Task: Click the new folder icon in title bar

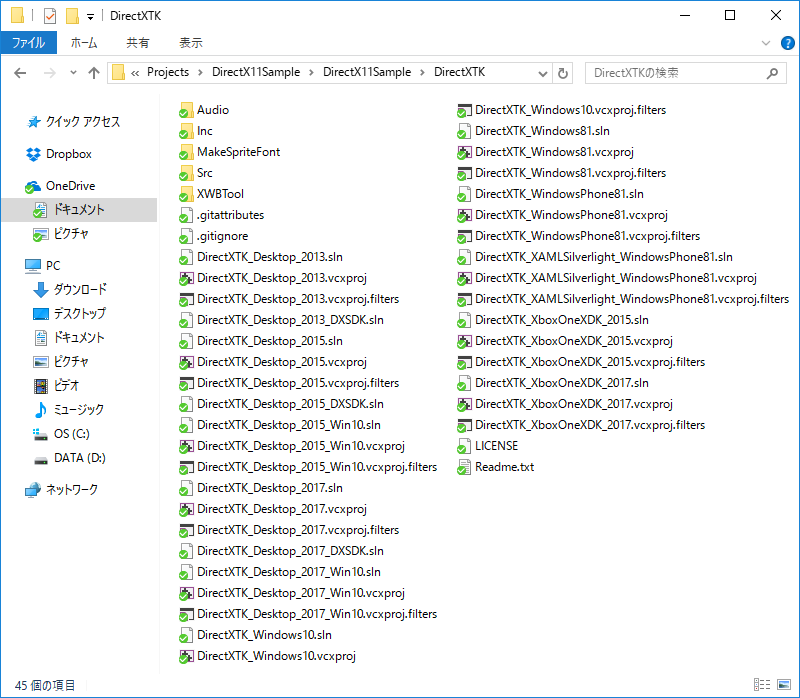Action: pyautogui.click(x=72, y=16)
